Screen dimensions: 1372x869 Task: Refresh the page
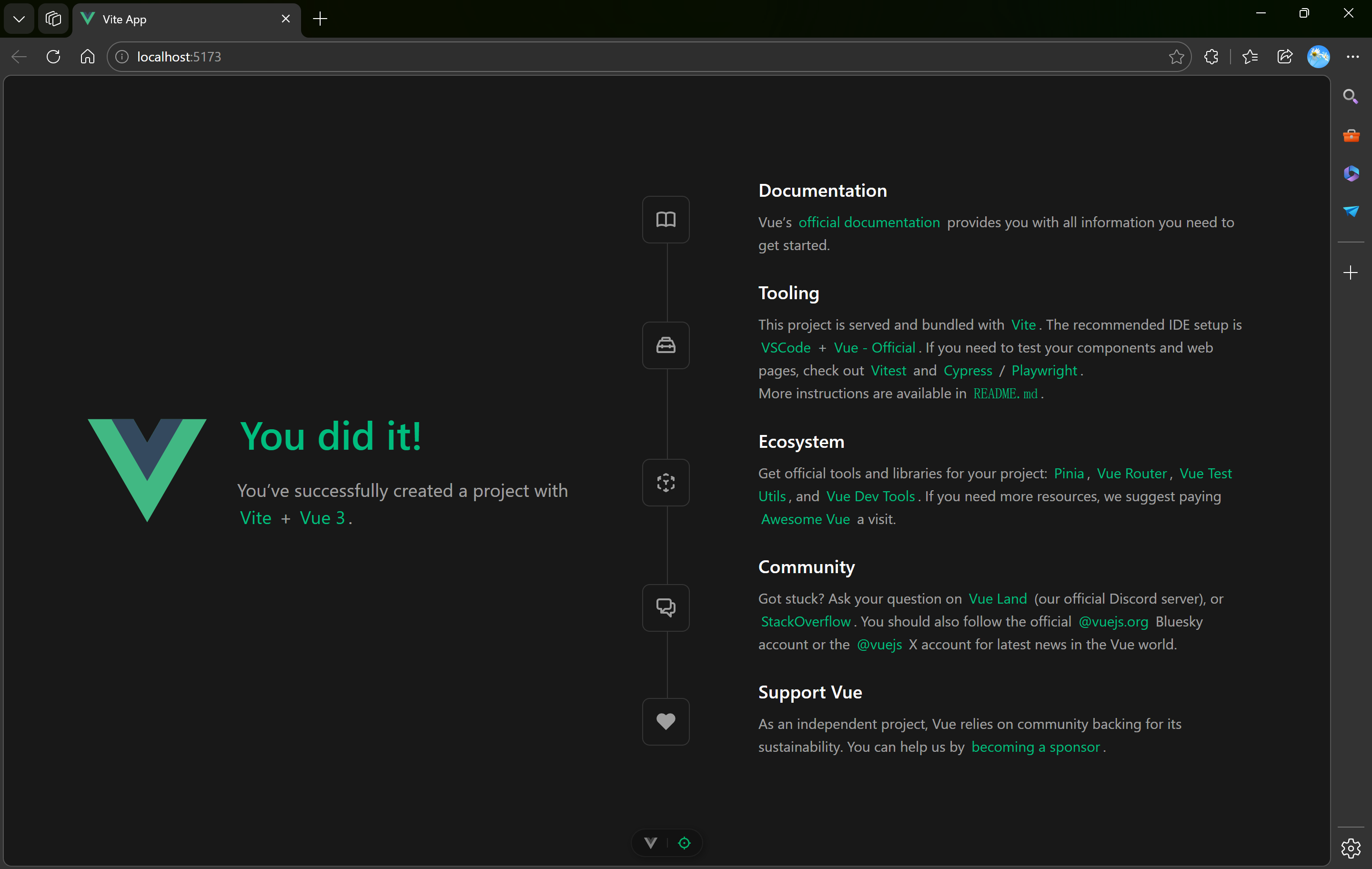tap(53, 57)
